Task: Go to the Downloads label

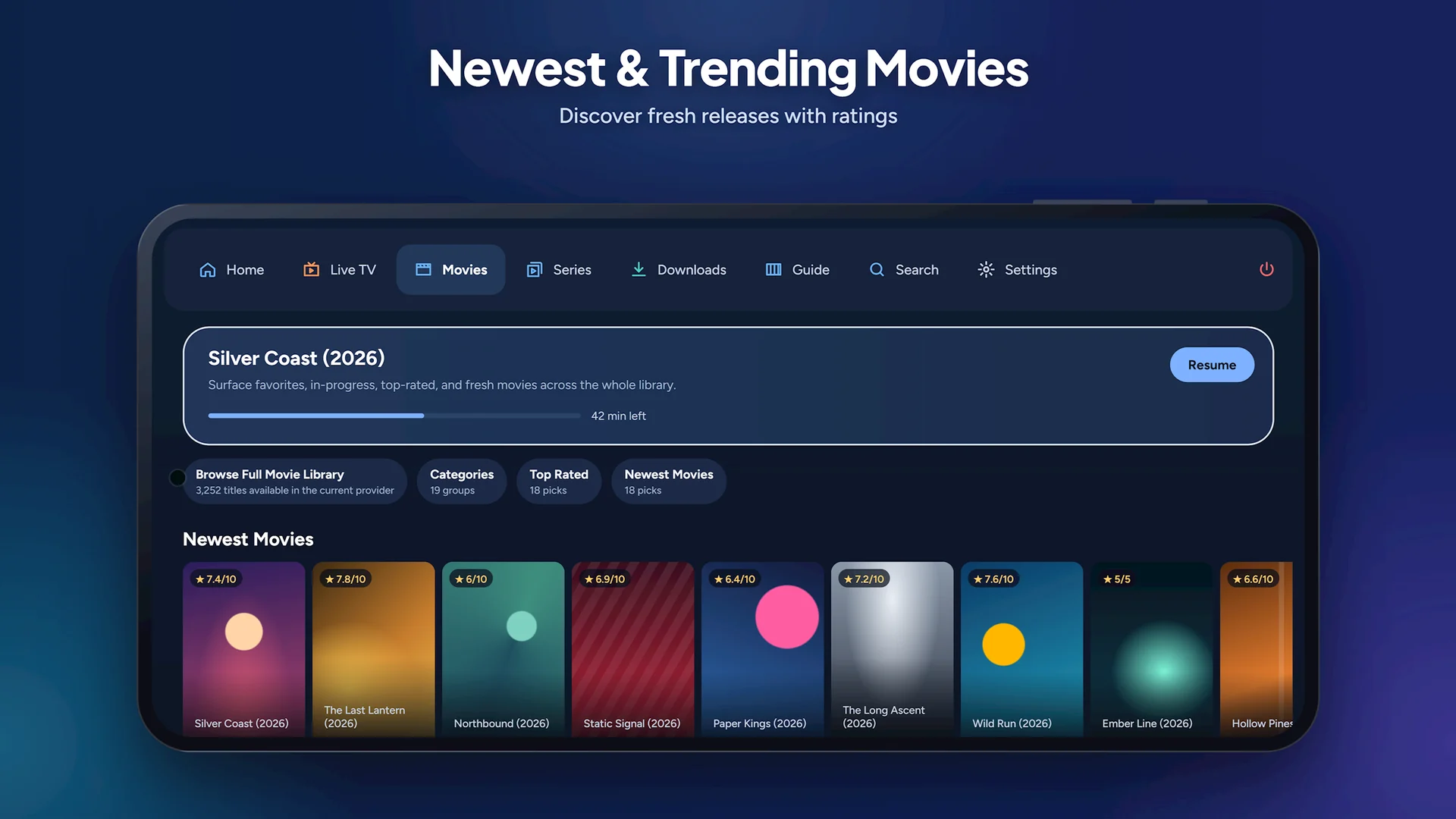Action: tap(692, 270)
